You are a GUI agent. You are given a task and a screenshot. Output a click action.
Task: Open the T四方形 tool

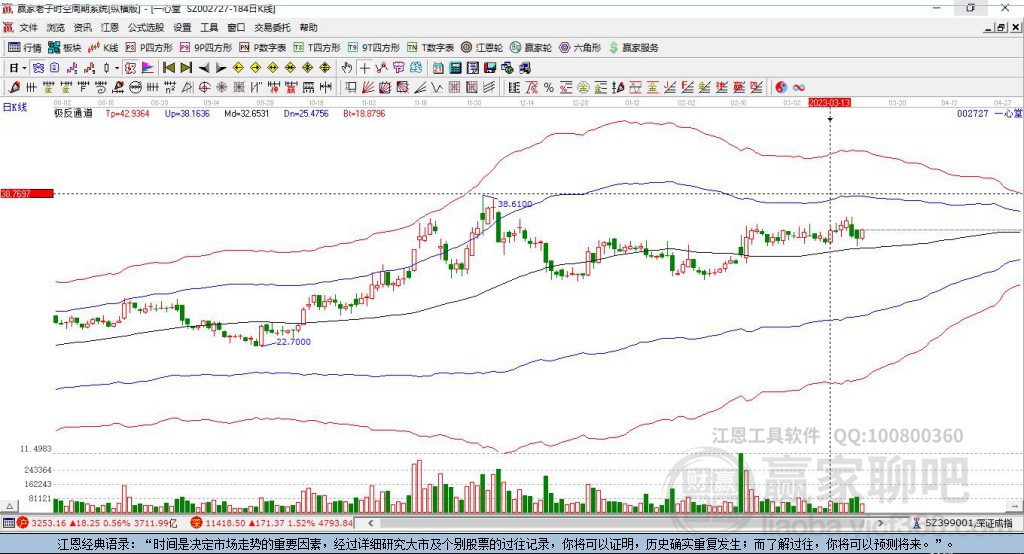(x=317, y=48)
